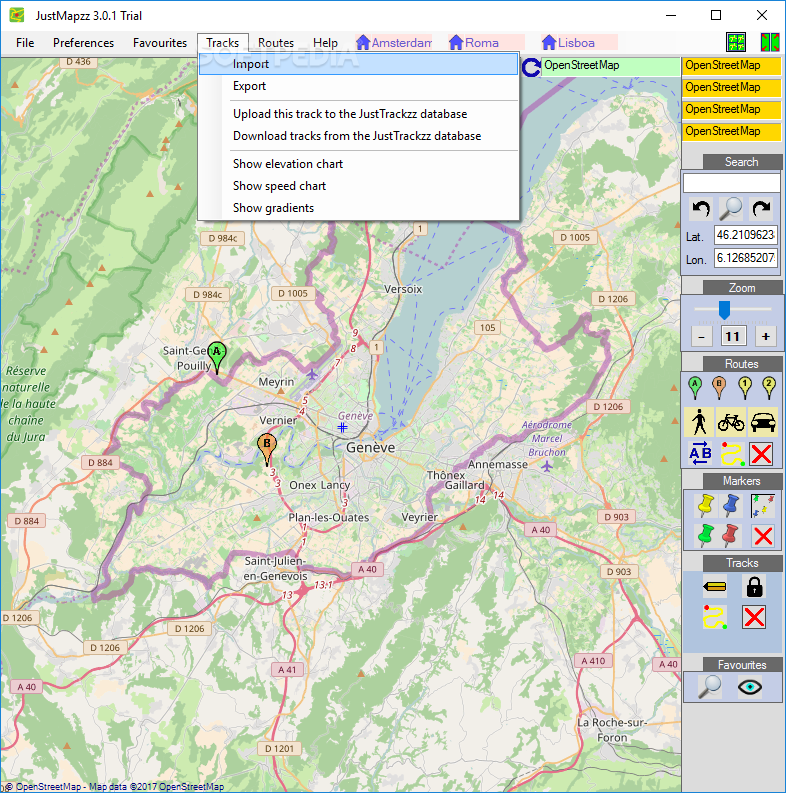The height and width of the screenshot is (793, 786).
Task: Refresh map with circular arrow icon
Action: click(531, 67)
